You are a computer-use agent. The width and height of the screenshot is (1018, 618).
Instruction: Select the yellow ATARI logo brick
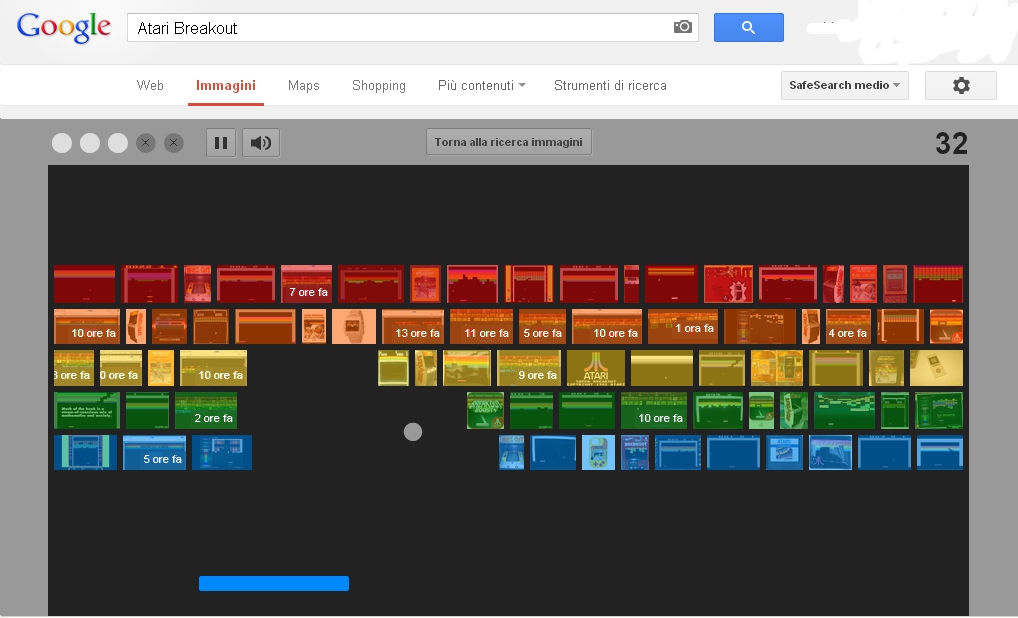[x=596, y=368]
